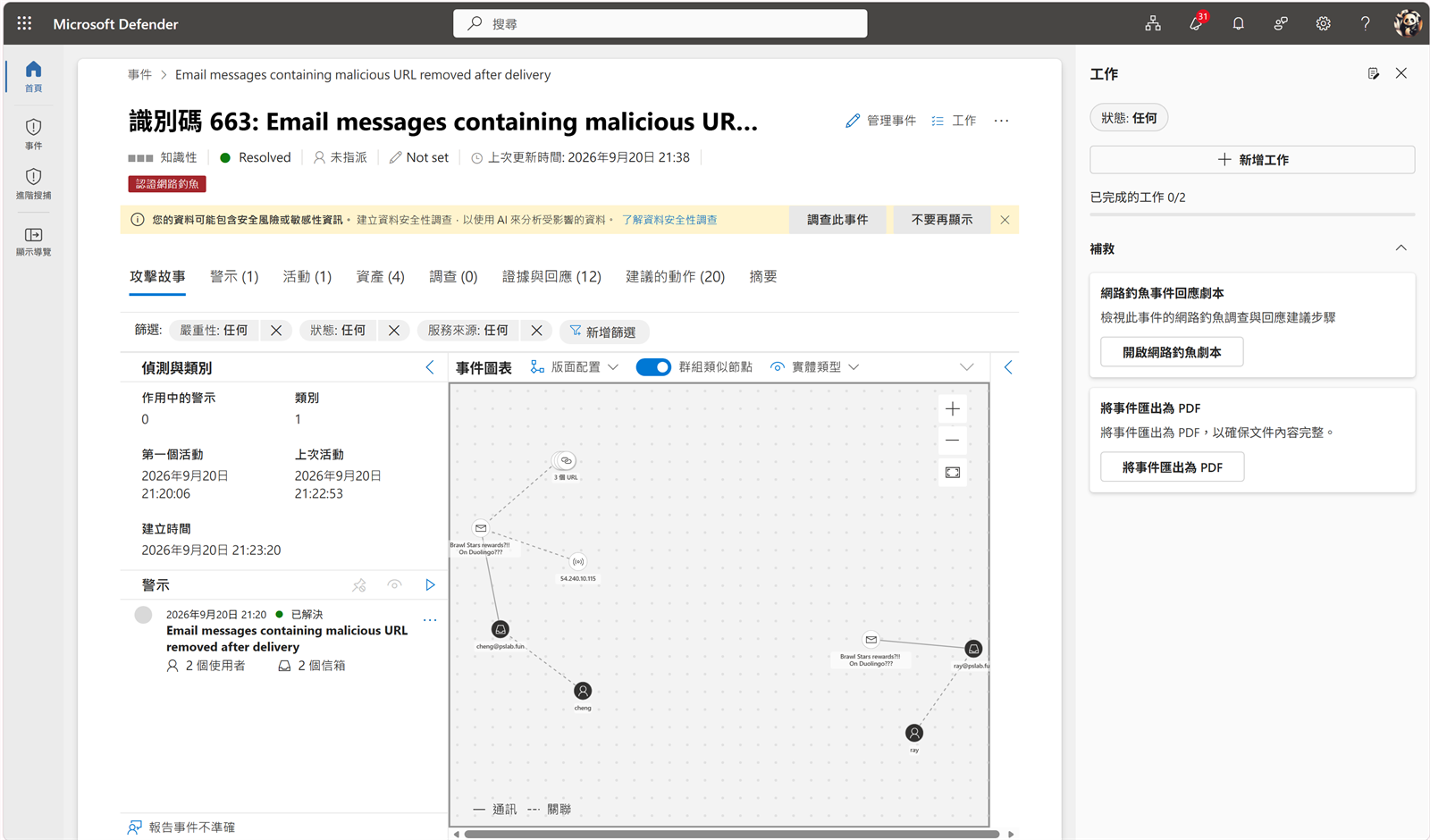Fit incident graph to screen icon
Viewport: 1430px width, 840px height.
click(953, 473)
